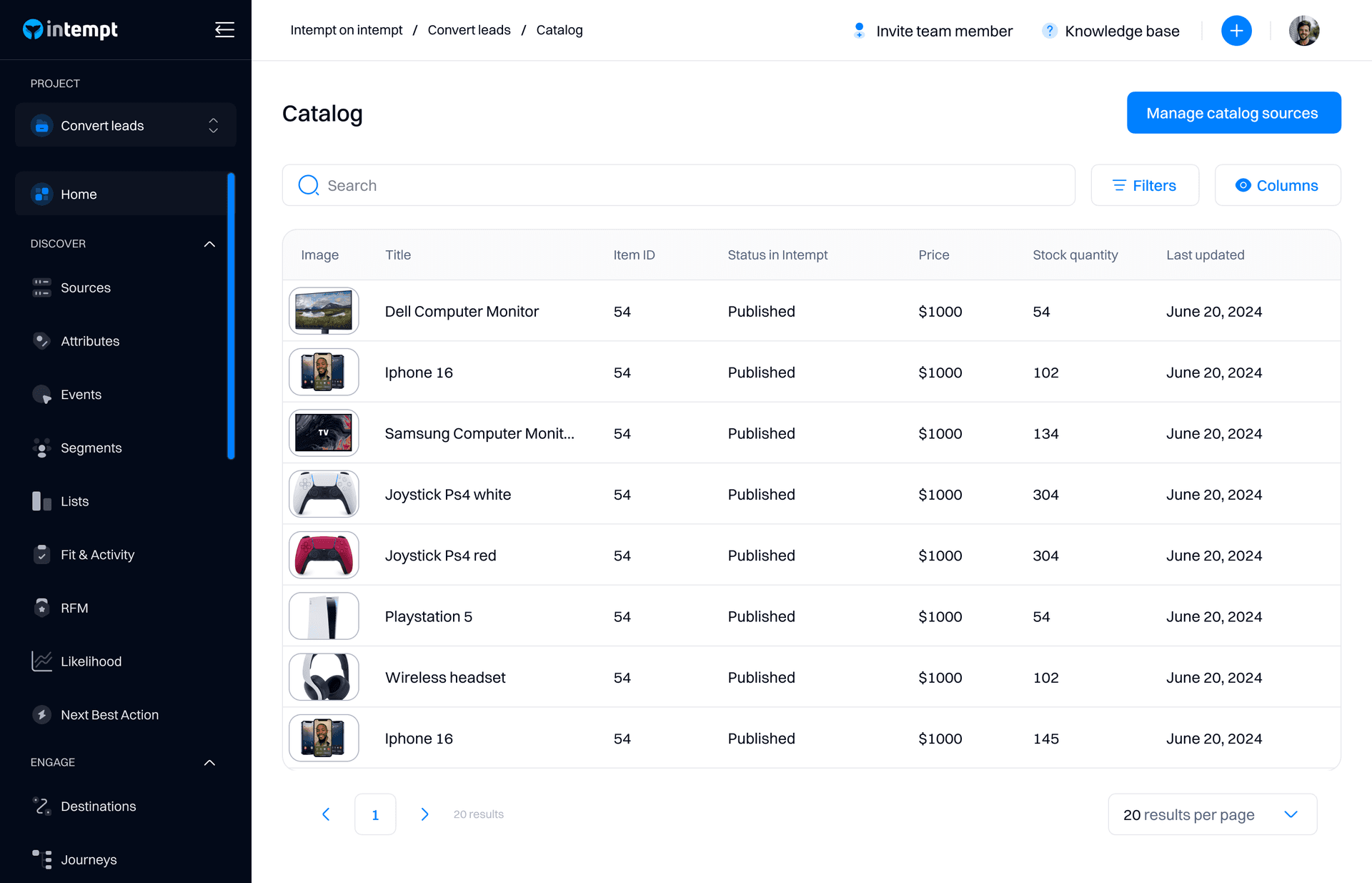Navigate to Attributes
Screen dimensions: 1372x883
coord(90,341)
